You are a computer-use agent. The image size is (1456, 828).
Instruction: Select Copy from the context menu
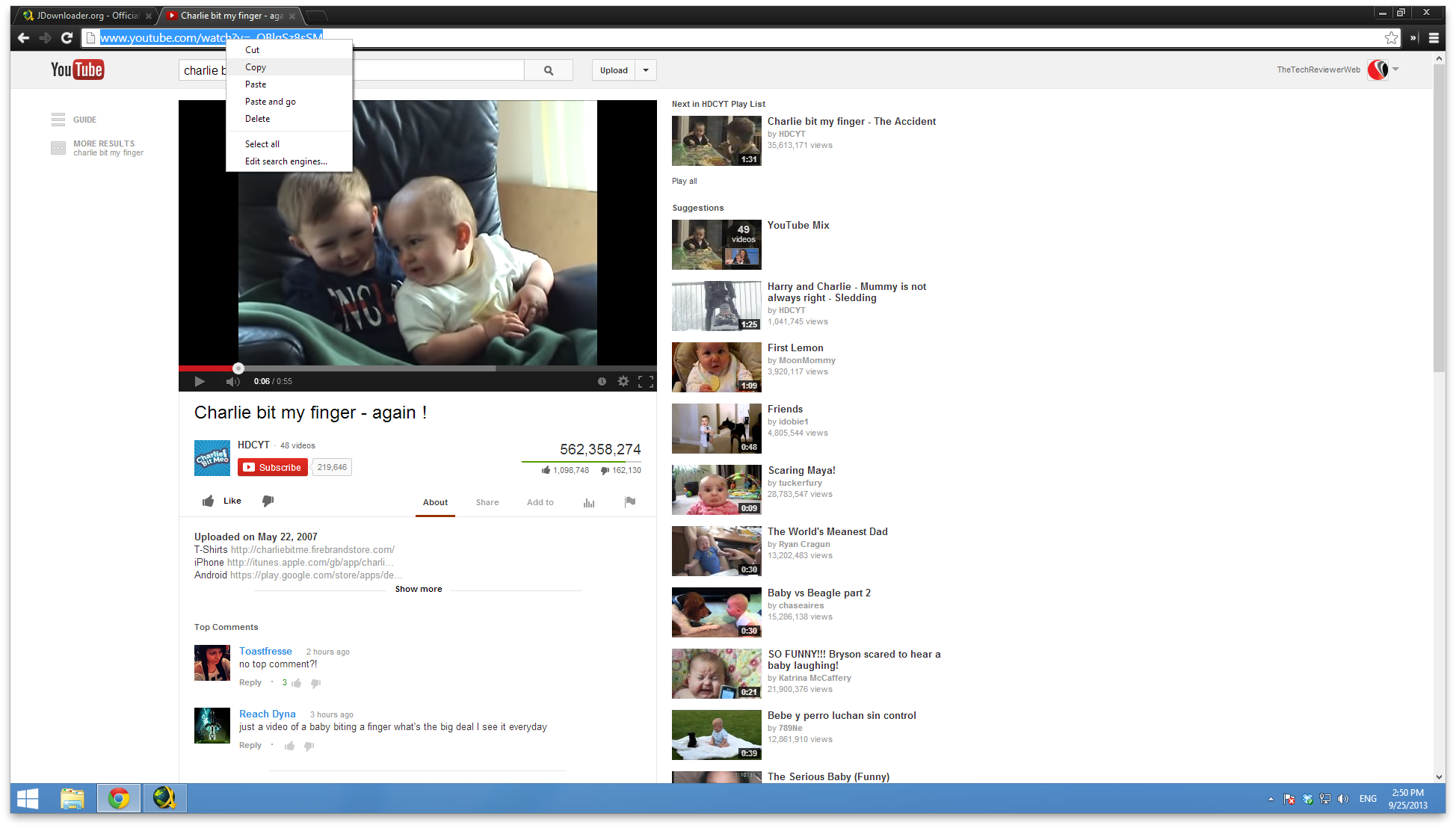coord(255,67)
